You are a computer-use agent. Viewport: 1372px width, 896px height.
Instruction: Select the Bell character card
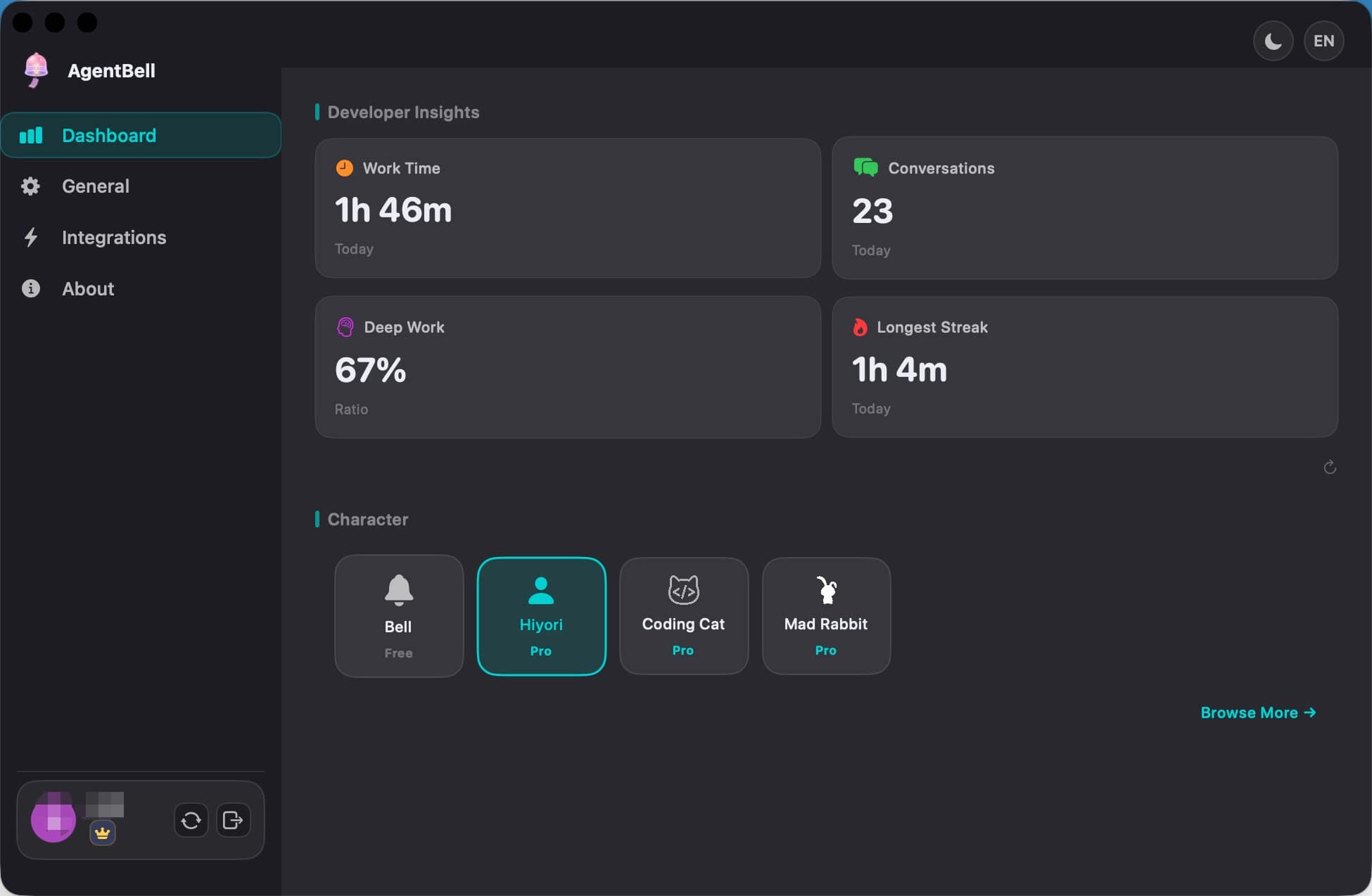tap(398, 616)
